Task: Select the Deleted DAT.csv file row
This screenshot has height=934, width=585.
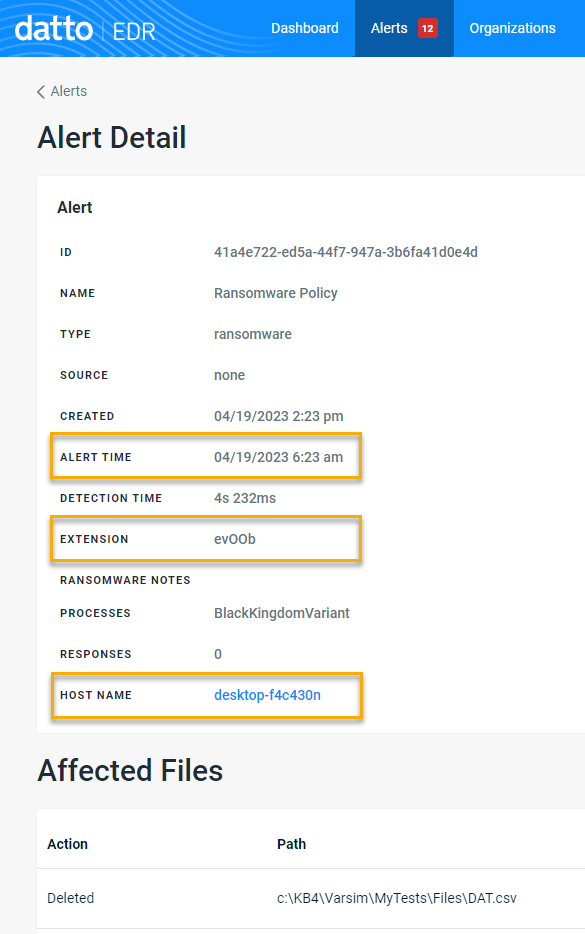Action: point(311,898)
